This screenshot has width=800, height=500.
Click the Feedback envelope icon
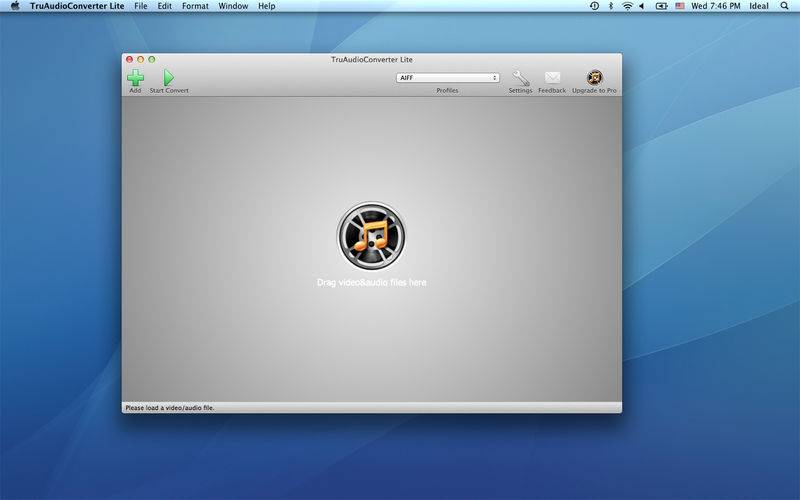[x=552, y=78]
